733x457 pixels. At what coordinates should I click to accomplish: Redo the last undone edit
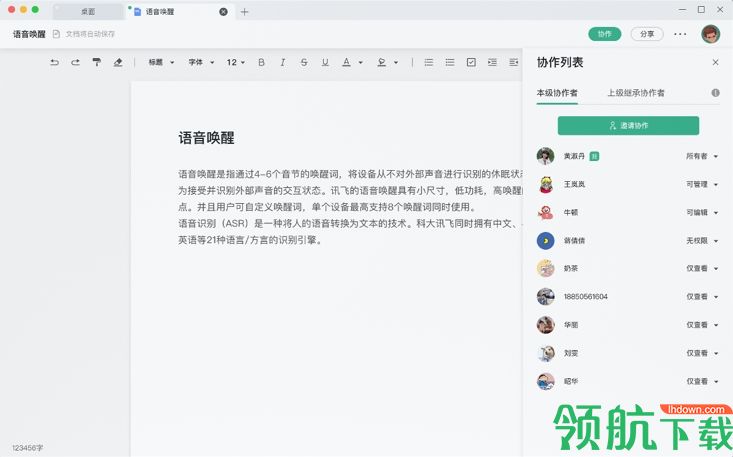[x=75, y=62]
